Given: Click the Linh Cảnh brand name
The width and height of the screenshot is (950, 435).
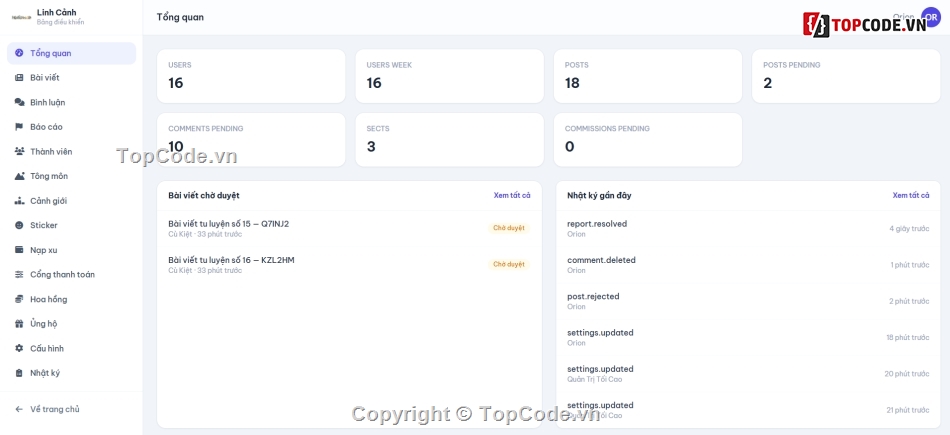Looking at the screenshot, I should point(56,12).
